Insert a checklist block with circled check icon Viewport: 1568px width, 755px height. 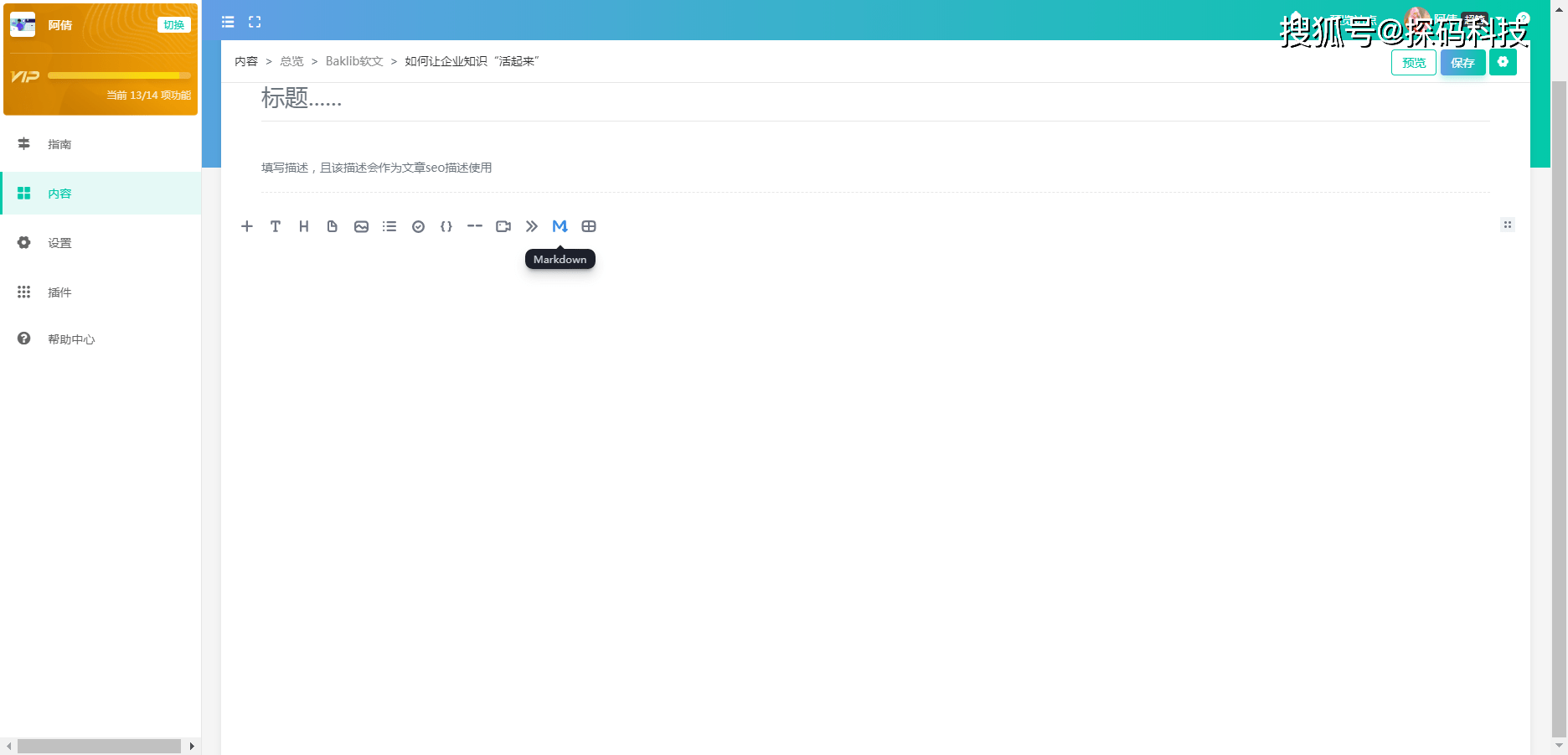pos(418,226)
